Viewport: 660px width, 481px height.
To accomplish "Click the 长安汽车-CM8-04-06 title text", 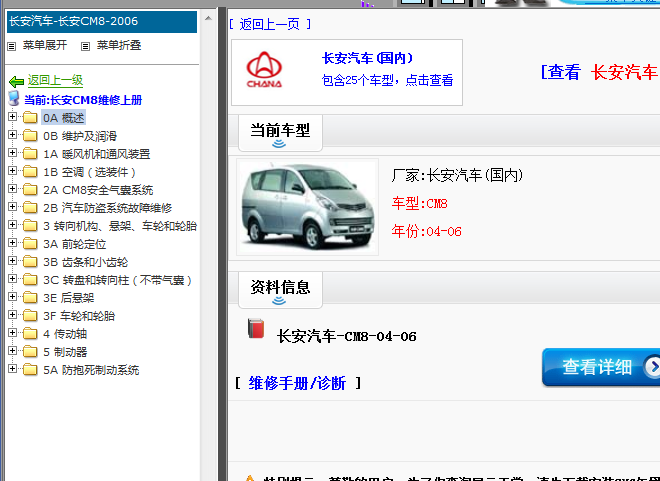I will pos(346,336).
